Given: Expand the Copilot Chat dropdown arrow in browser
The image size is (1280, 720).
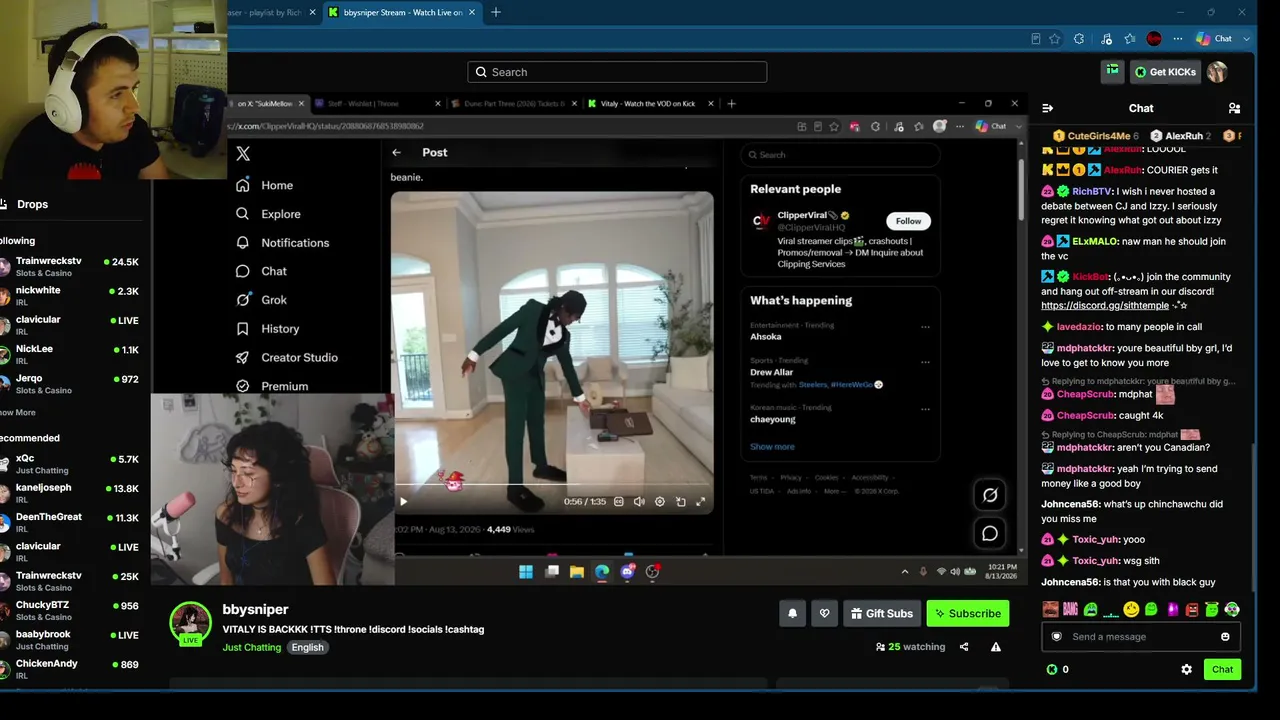Looking at the screenshot, I should pyautogui.click(x=1247, y=39).
